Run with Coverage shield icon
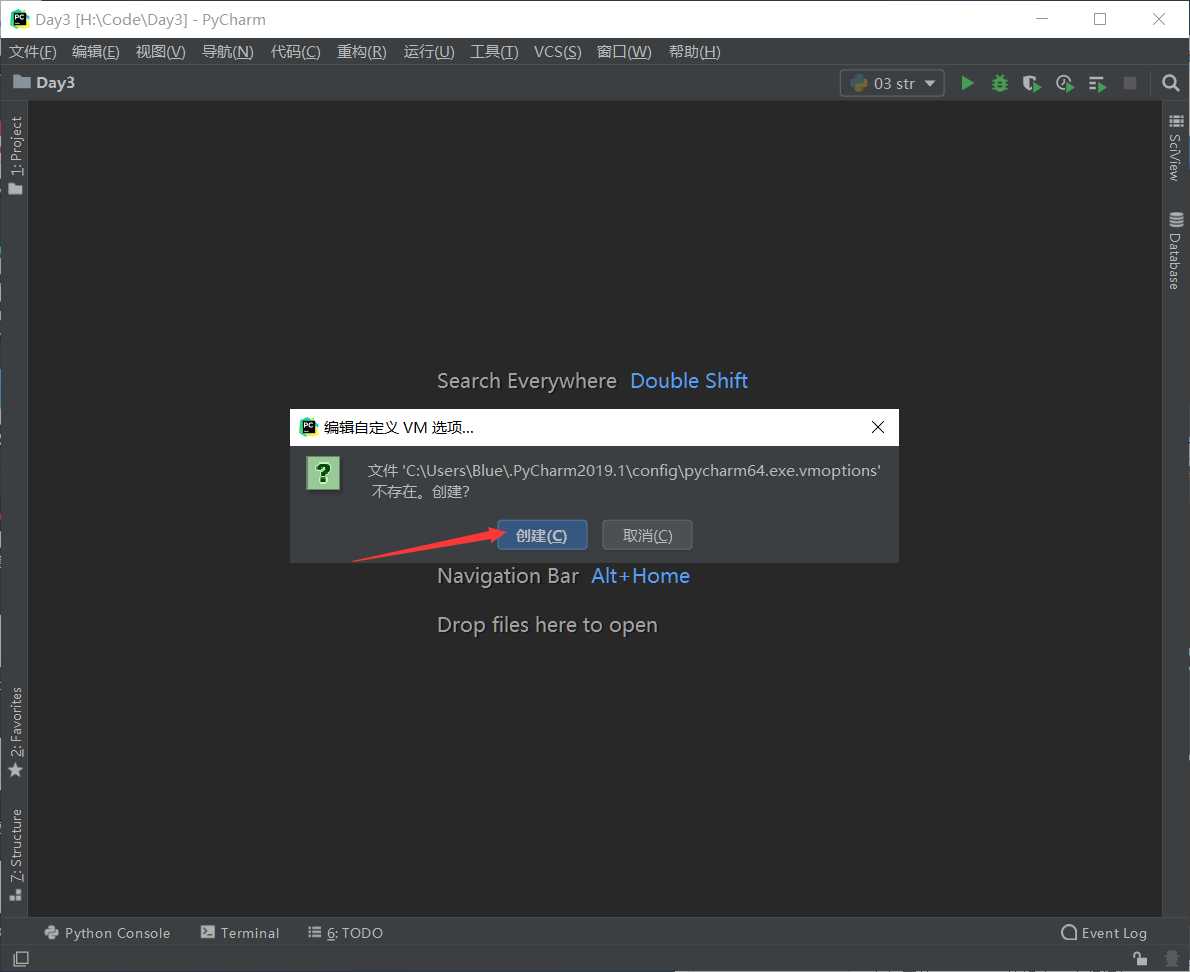 [x=1031, y=83]
